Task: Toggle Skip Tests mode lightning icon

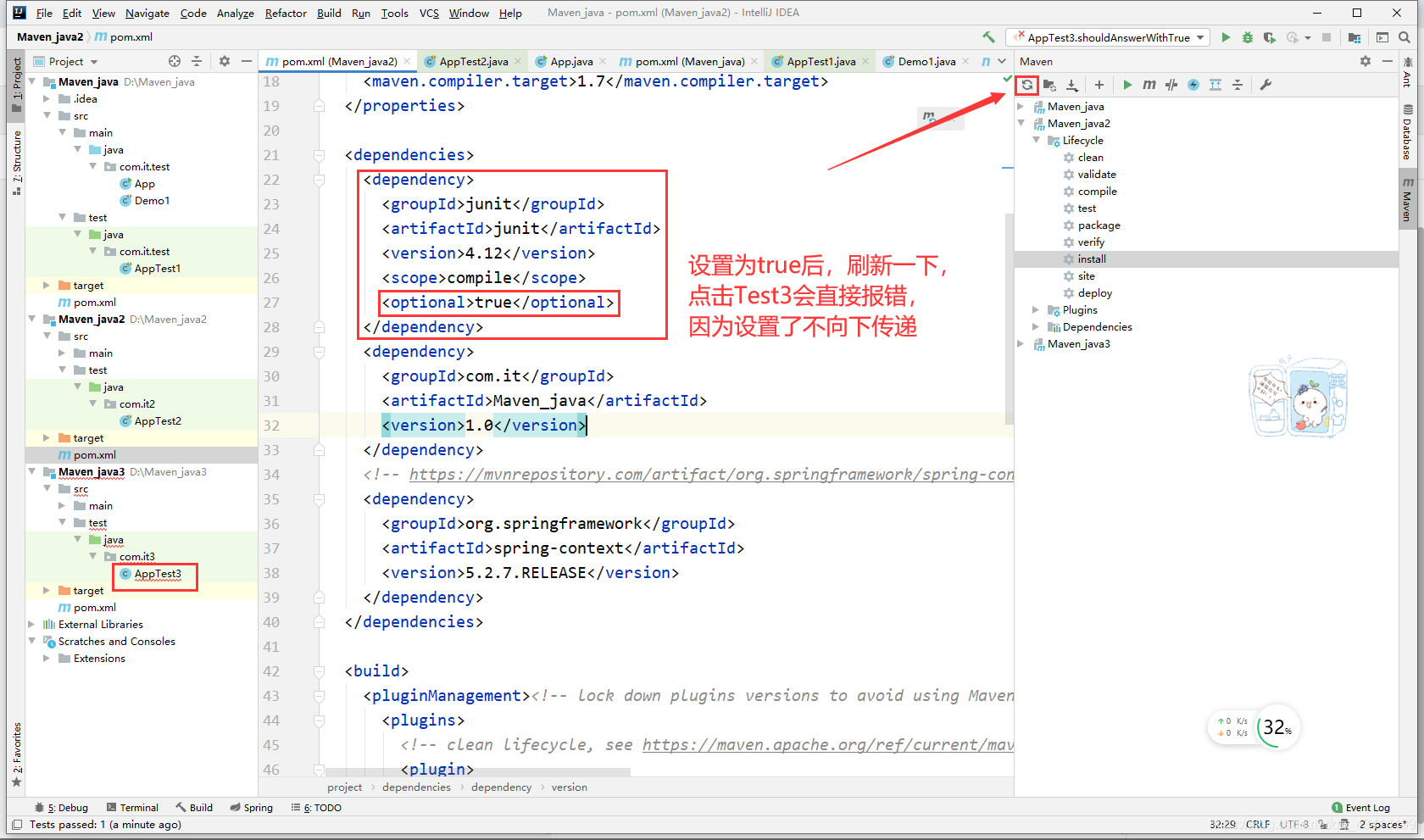Action: [x=1193, y=85]
